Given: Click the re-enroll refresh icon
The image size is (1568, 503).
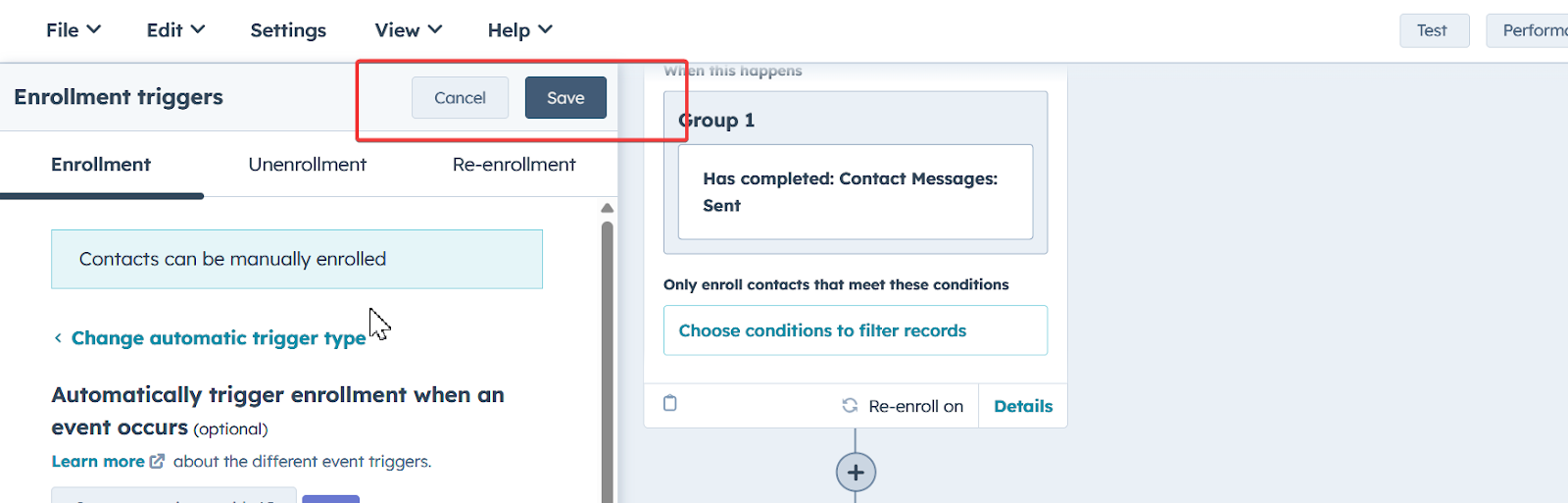Looking at the screenshot, I should [850, 406].
